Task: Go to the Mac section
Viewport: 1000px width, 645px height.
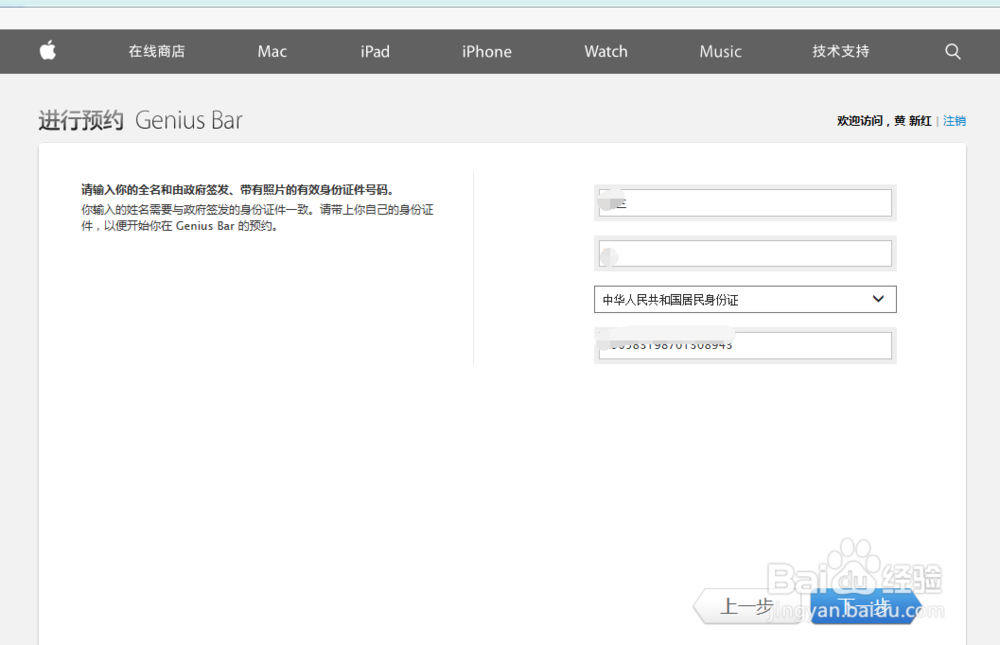Action: click(272, 52)
